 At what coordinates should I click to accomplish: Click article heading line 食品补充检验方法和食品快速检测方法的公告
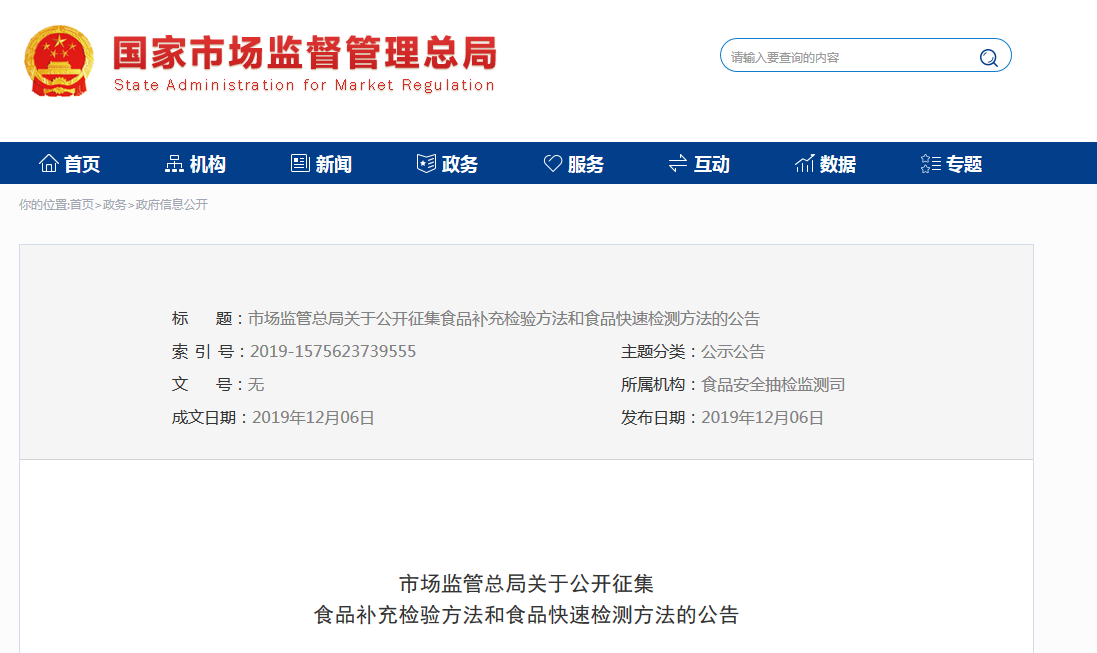526,615
